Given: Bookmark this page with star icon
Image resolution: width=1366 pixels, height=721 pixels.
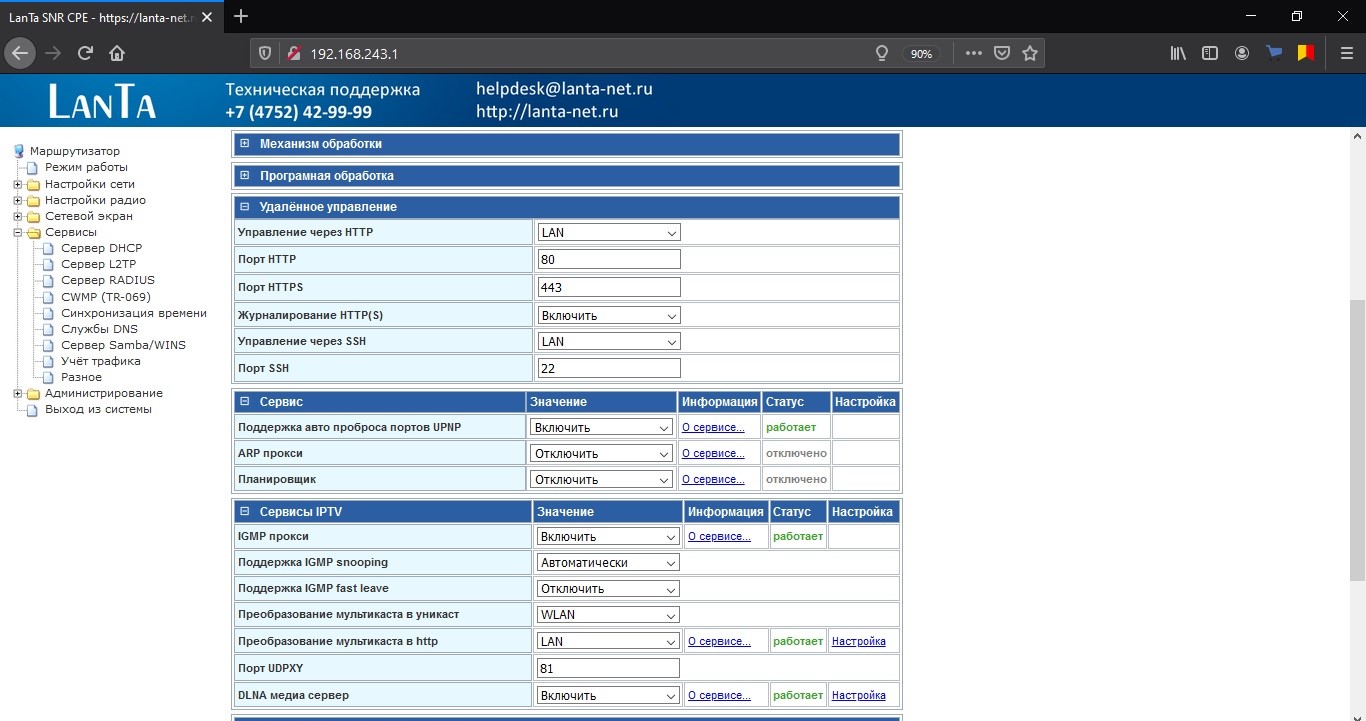Looking at the screenshot, I should [x=1030, y=54].
